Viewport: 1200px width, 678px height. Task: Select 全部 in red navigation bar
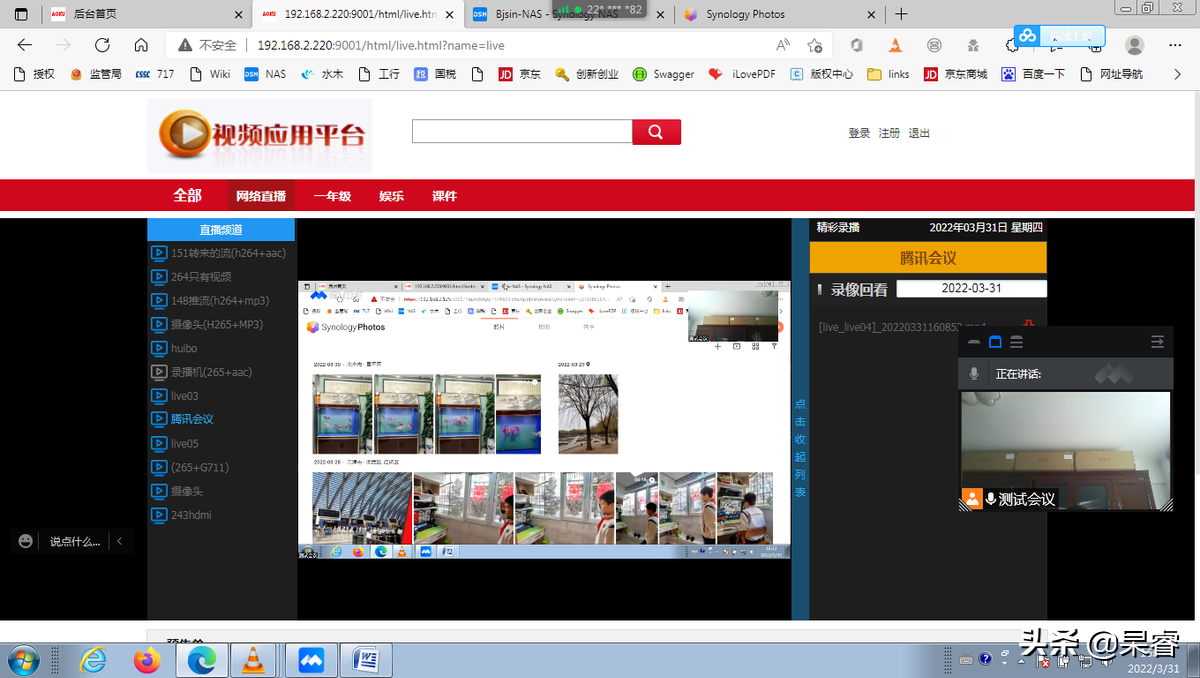187,196
